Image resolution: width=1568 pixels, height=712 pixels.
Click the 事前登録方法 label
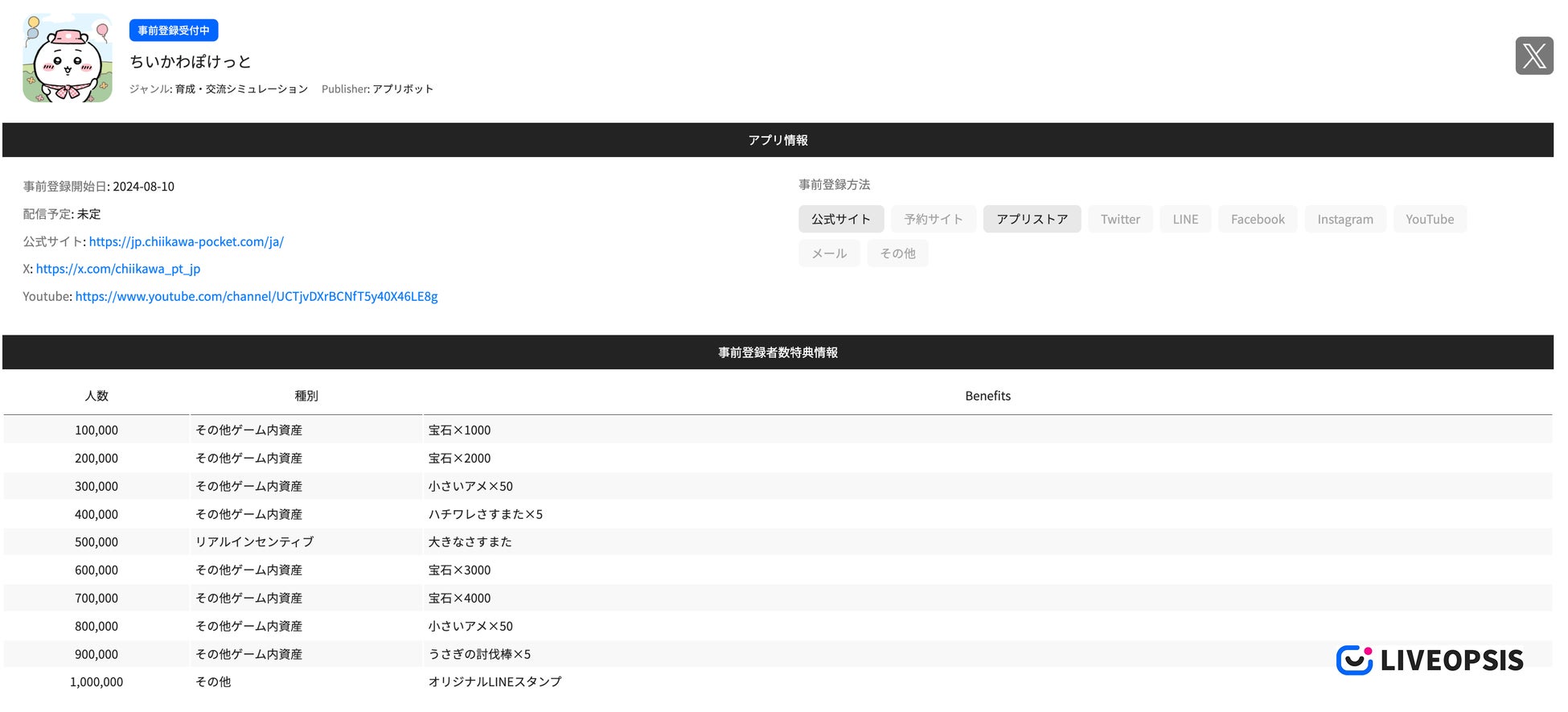tap(835, 185)
